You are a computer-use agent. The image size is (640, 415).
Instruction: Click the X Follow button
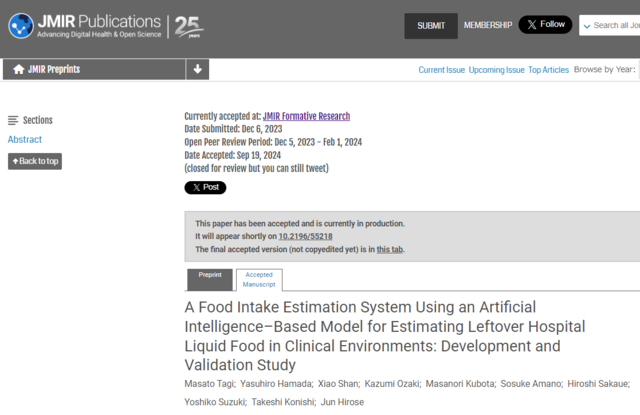[x=545, y=24]
